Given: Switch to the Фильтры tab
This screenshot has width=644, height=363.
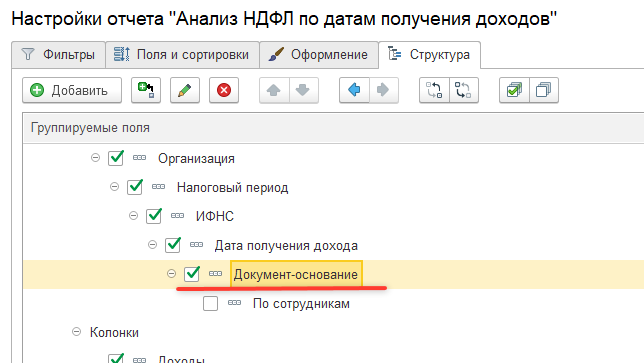Looking at the screenshot, I should [59, 55].
